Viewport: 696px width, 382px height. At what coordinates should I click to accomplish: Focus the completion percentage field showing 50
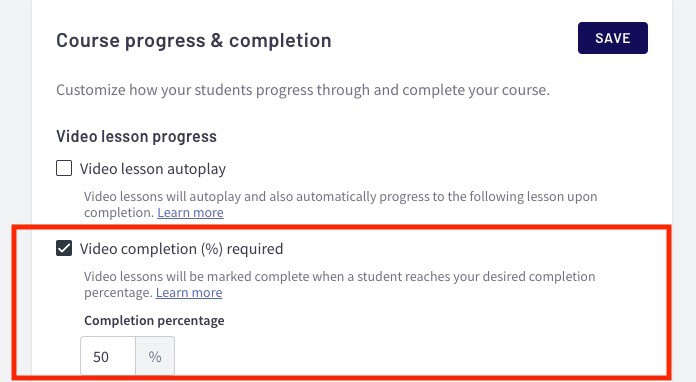click(x=108, y=356)
